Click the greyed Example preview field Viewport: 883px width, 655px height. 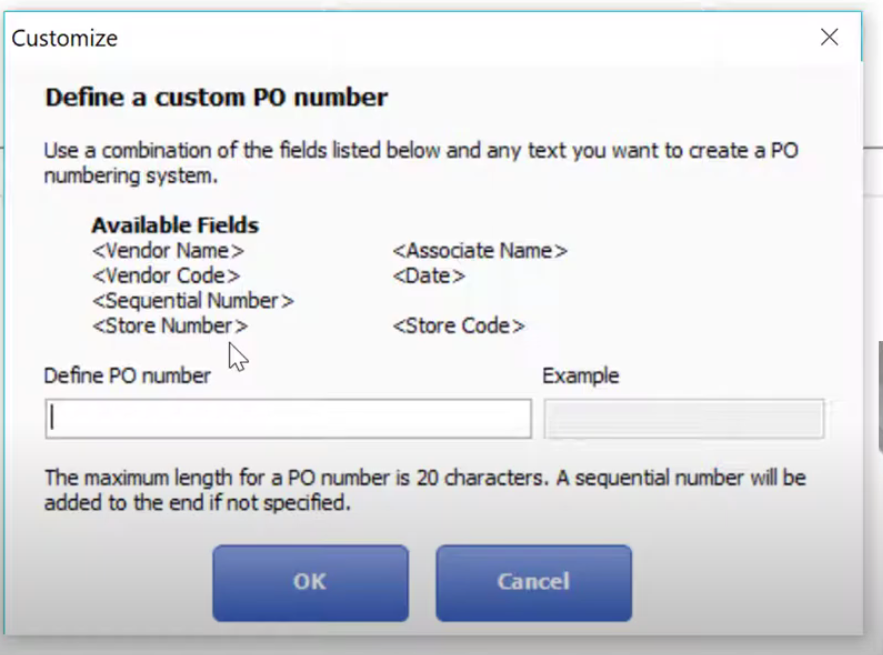(x=684, y=418)
